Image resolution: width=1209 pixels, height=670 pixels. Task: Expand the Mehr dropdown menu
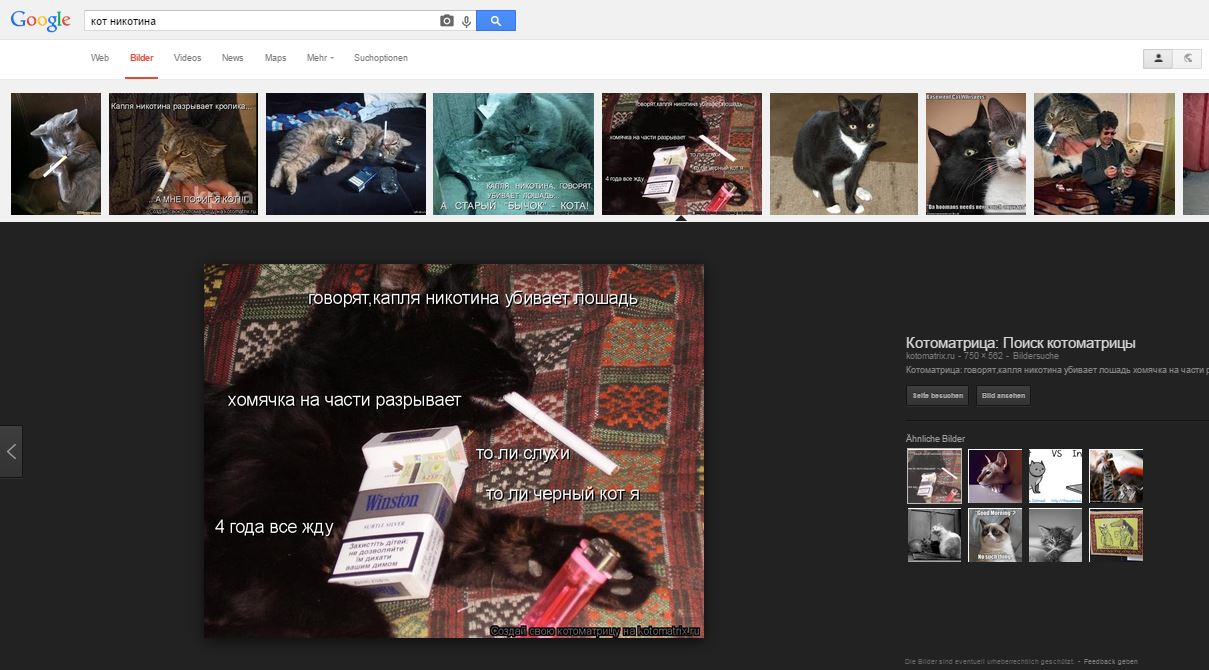(x=320, y=58)
